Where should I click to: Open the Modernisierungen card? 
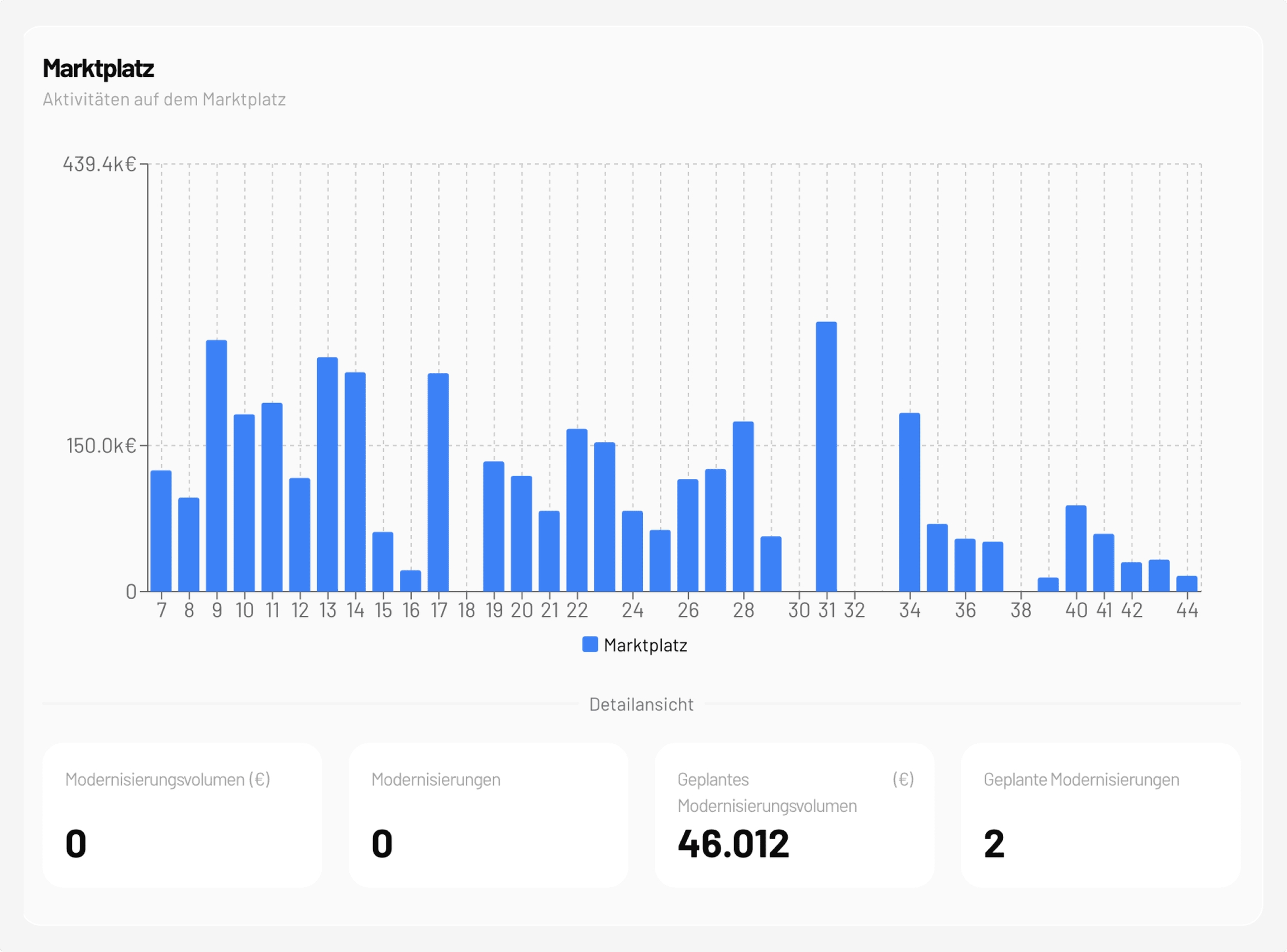(x=488, y=814)
